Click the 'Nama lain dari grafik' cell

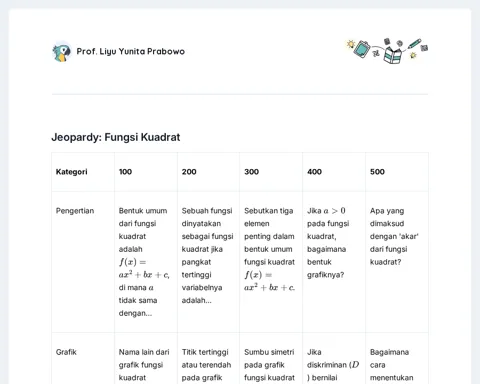pyautogui.click(x=146, y=358)
